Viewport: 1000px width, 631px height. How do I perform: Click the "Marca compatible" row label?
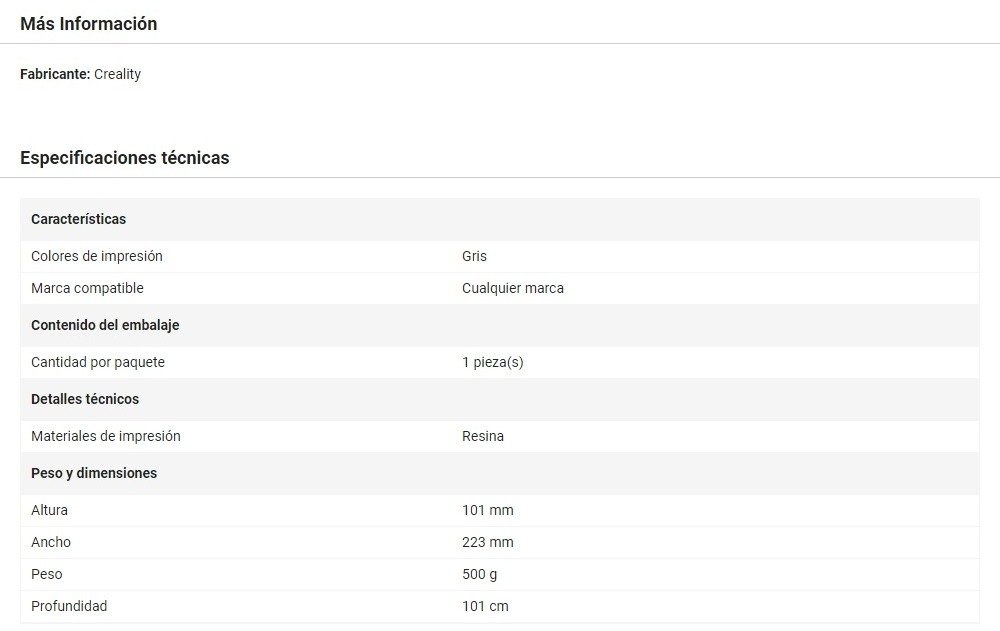coord(87,288)
